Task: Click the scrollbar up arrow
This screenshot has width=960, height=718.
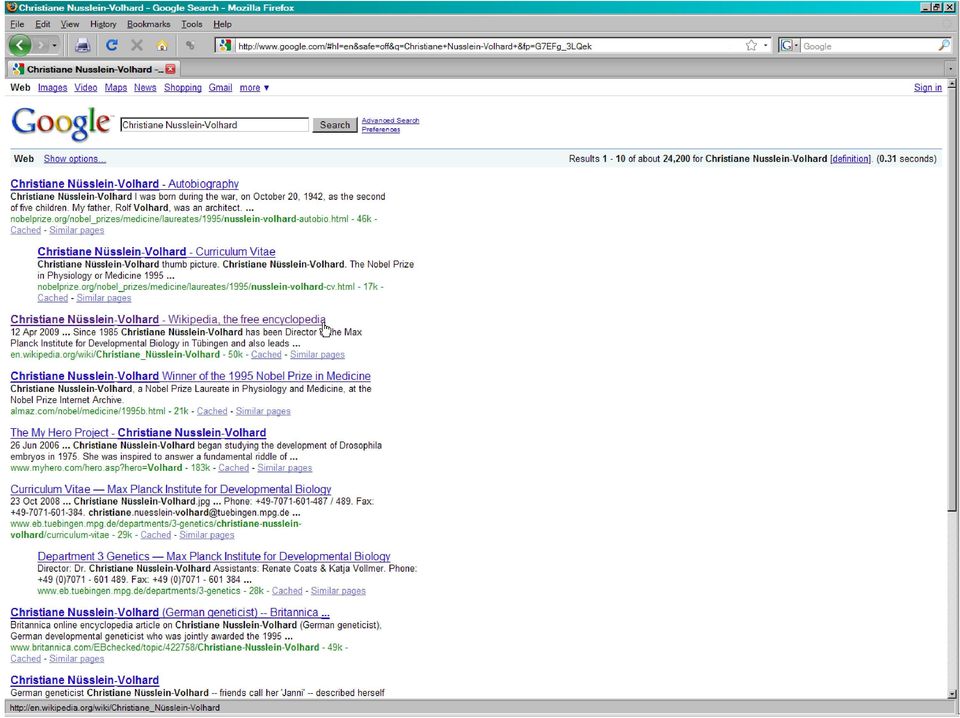Action: point(951,85)
